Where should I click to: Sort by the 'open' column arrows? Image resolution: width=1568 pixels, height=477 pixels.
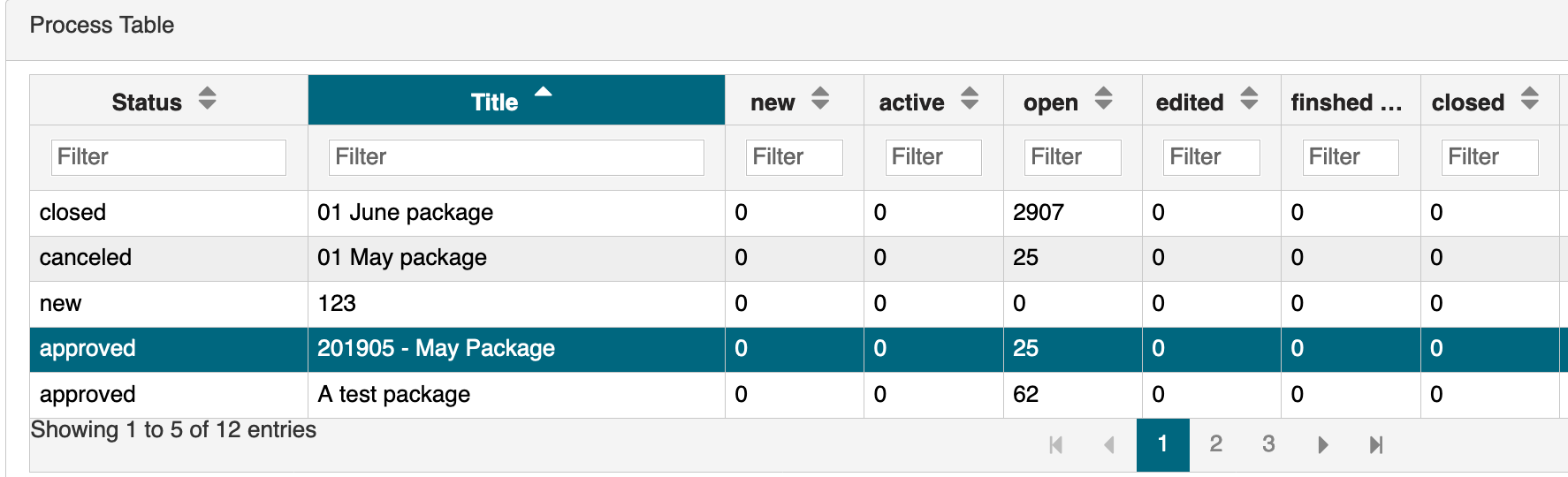[x=1103, y=99]
